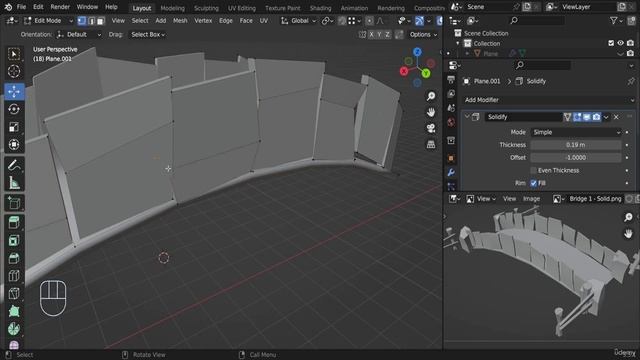The image size is (640, 360).
Task: Open the Add Modifier dropdown
Action: tap(549, 100)
